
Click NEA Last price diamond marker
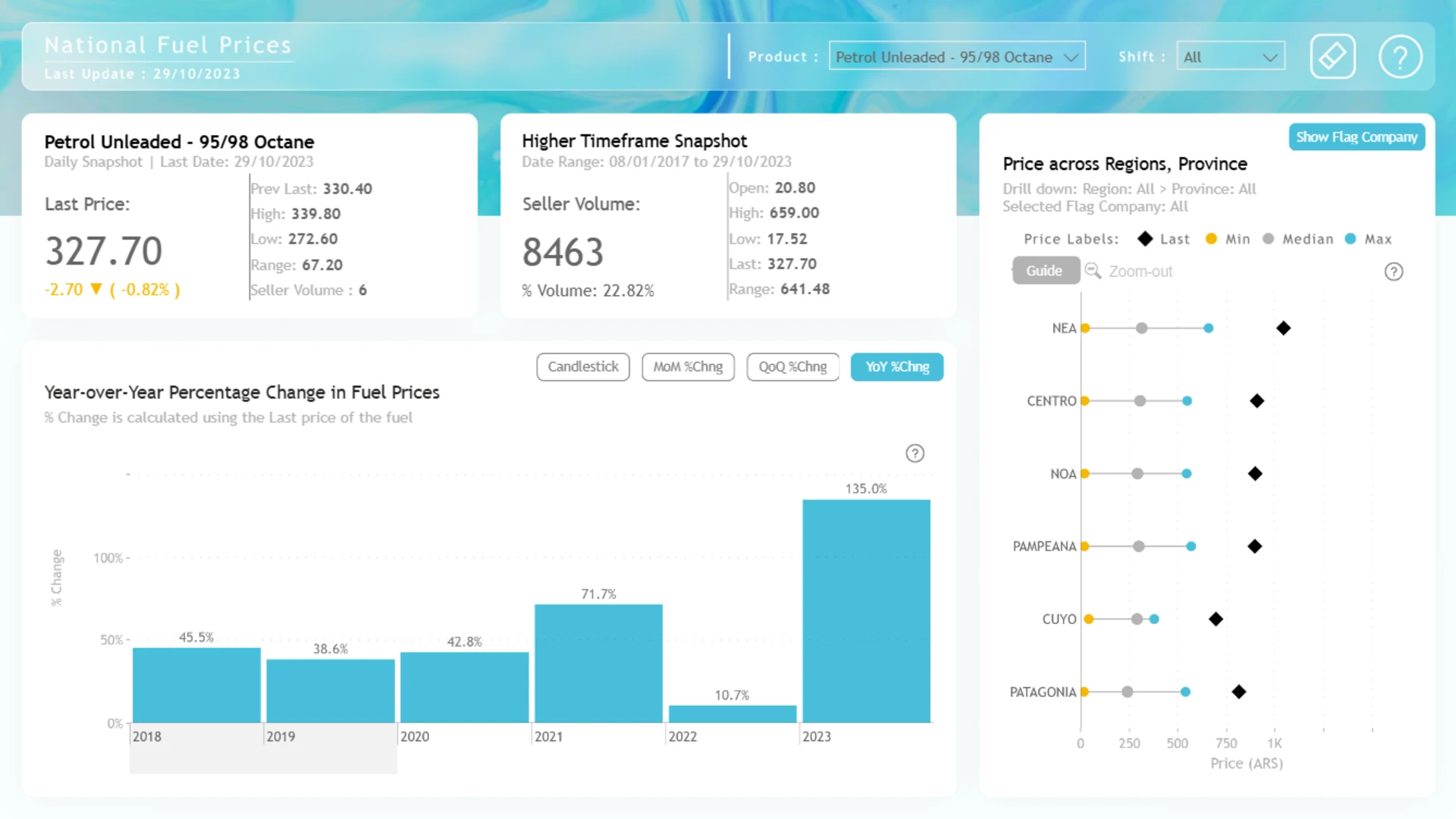pyautogui.click(x=1283, y=328)
